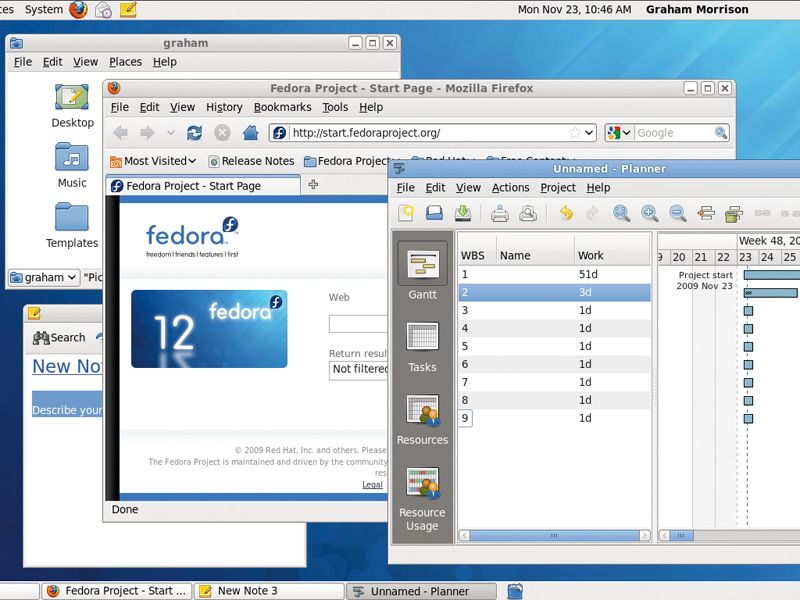Click the Legal link on Fedora page
This screenshot has height=600, width=800.
372,485
